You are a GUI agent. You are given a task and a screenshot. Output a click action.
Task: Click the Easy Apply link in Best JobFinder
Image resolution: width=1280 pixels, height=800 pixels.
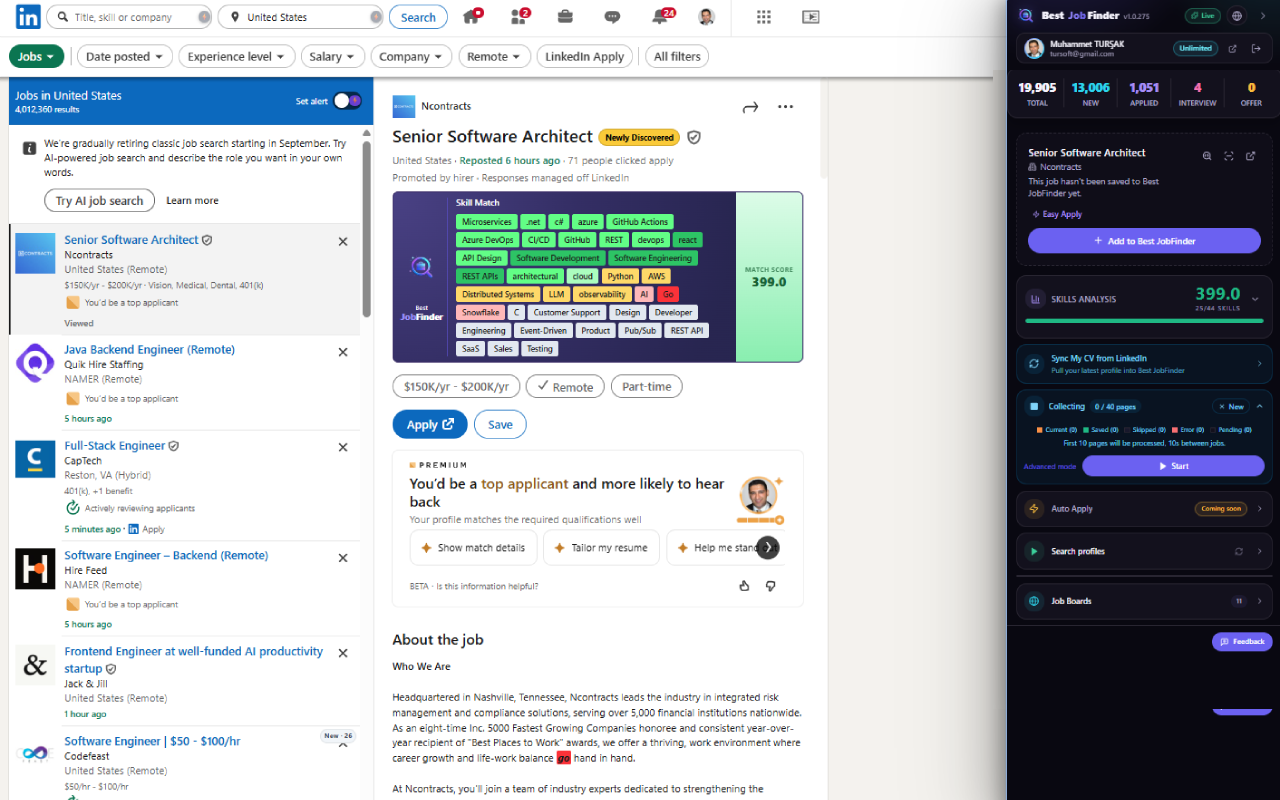[x=1057, y=214]
